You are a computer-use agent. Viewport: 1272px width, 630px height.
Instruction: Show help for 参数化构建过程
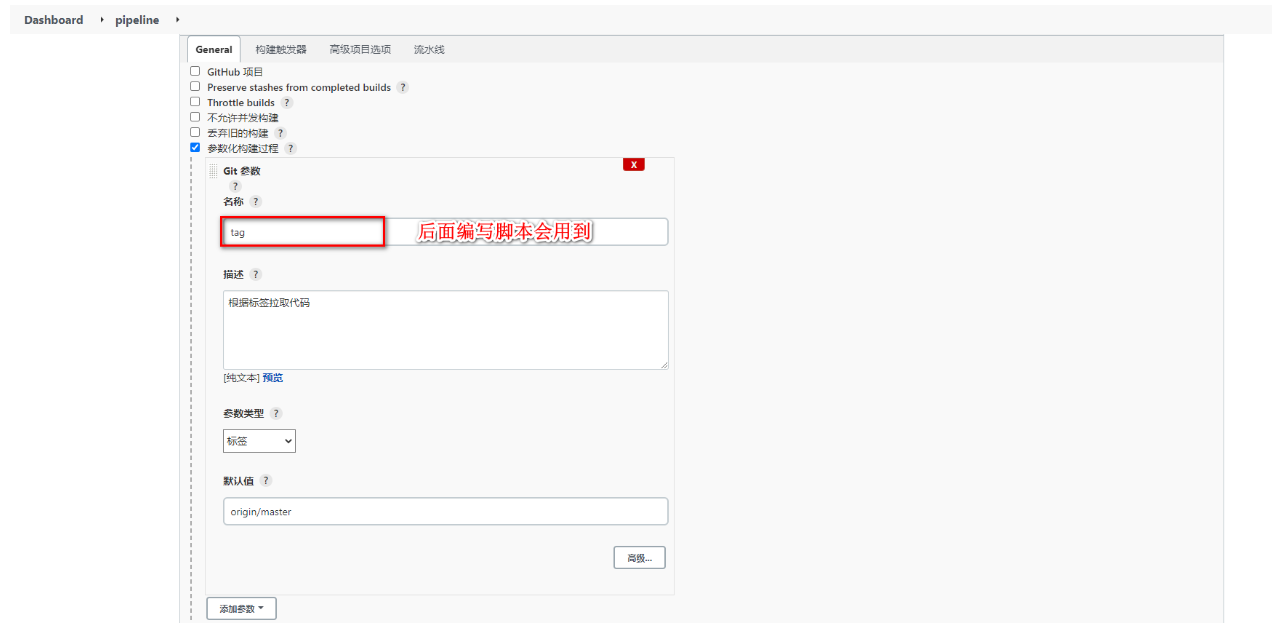[290, 148]
